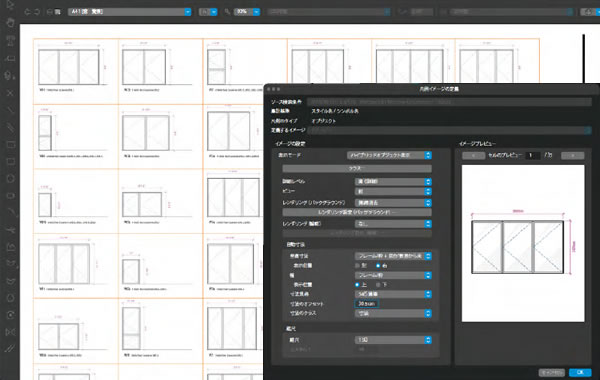The image size is (600, 380).
Task: Open the 33% zoom level dropdown
Action: pyautogui.click(x=247, y=12)
